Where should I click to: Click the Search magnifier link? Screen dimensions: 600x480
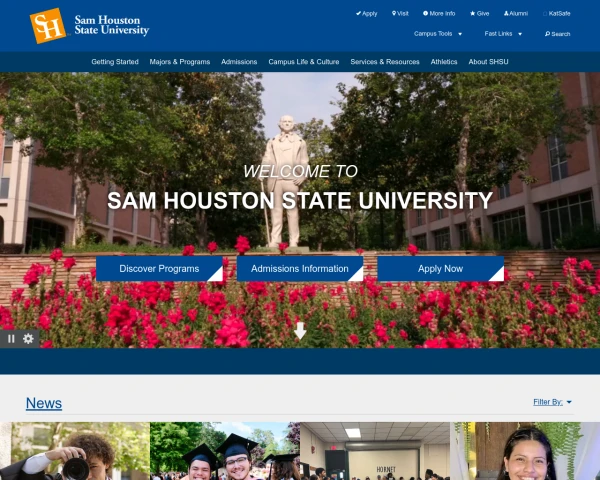tap(558, 34)
